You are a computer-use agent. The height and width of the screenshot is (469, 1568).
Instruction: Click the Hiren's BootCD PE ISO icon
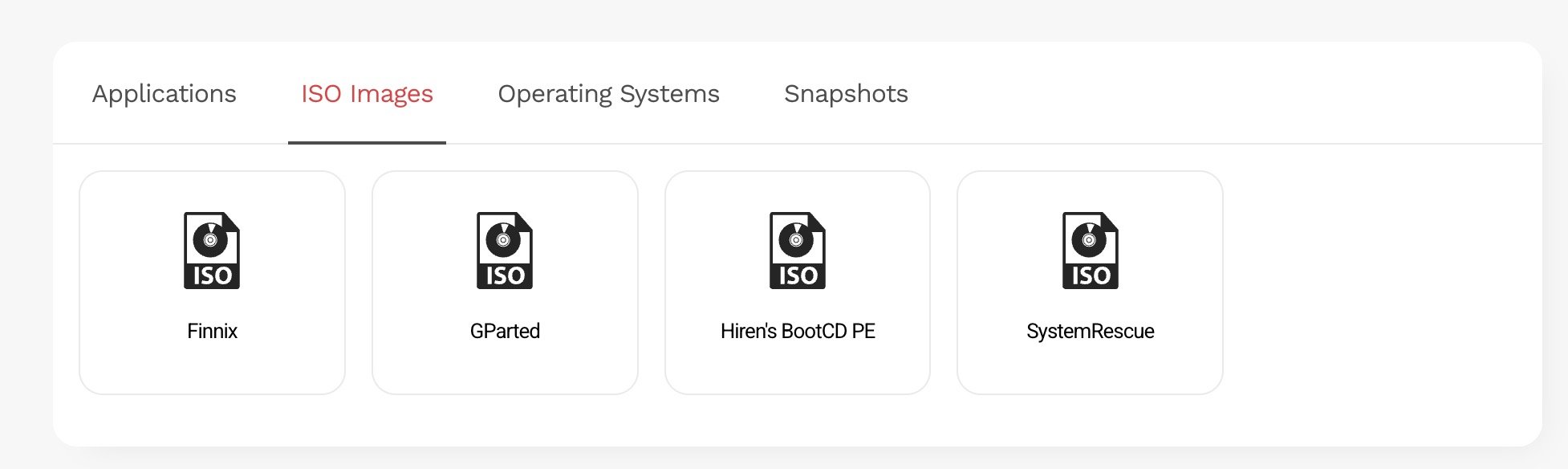(798, 250)
